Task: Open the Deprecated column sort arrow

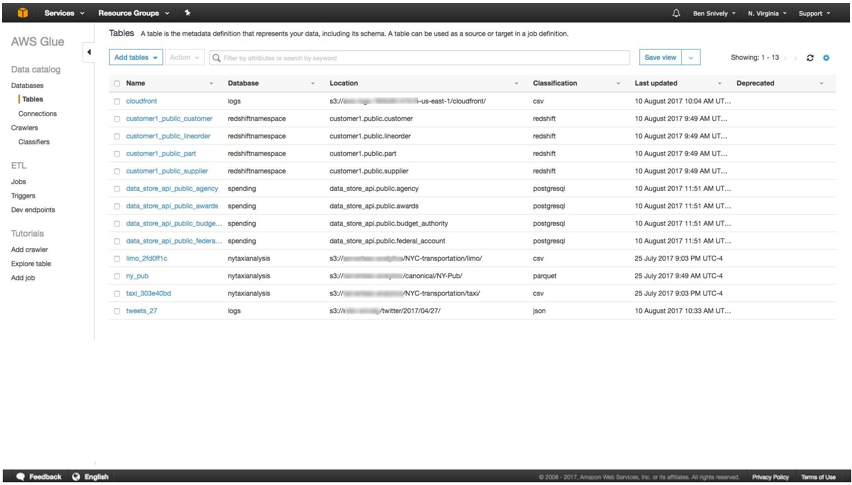Action: [x=821, y=84]
